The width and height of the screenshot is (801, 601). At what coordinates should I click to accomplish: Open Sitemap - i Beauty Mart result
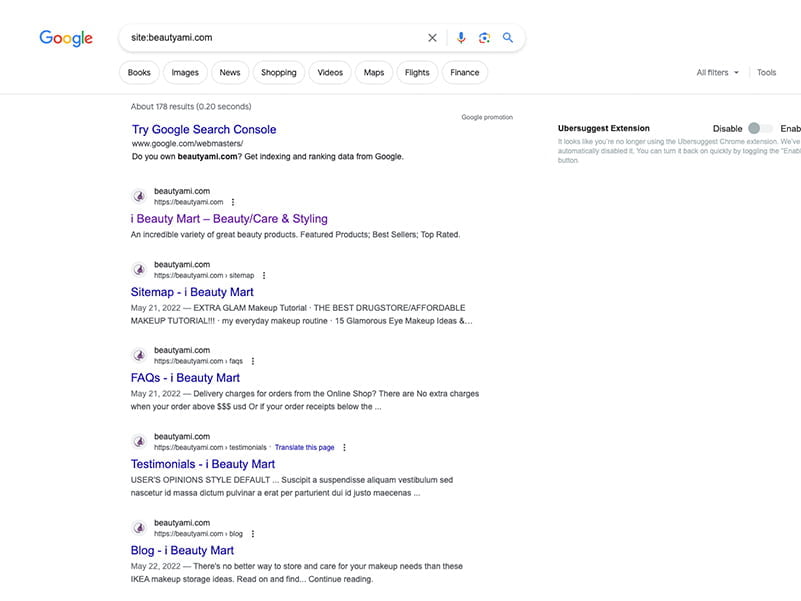(x=192, y=292)
